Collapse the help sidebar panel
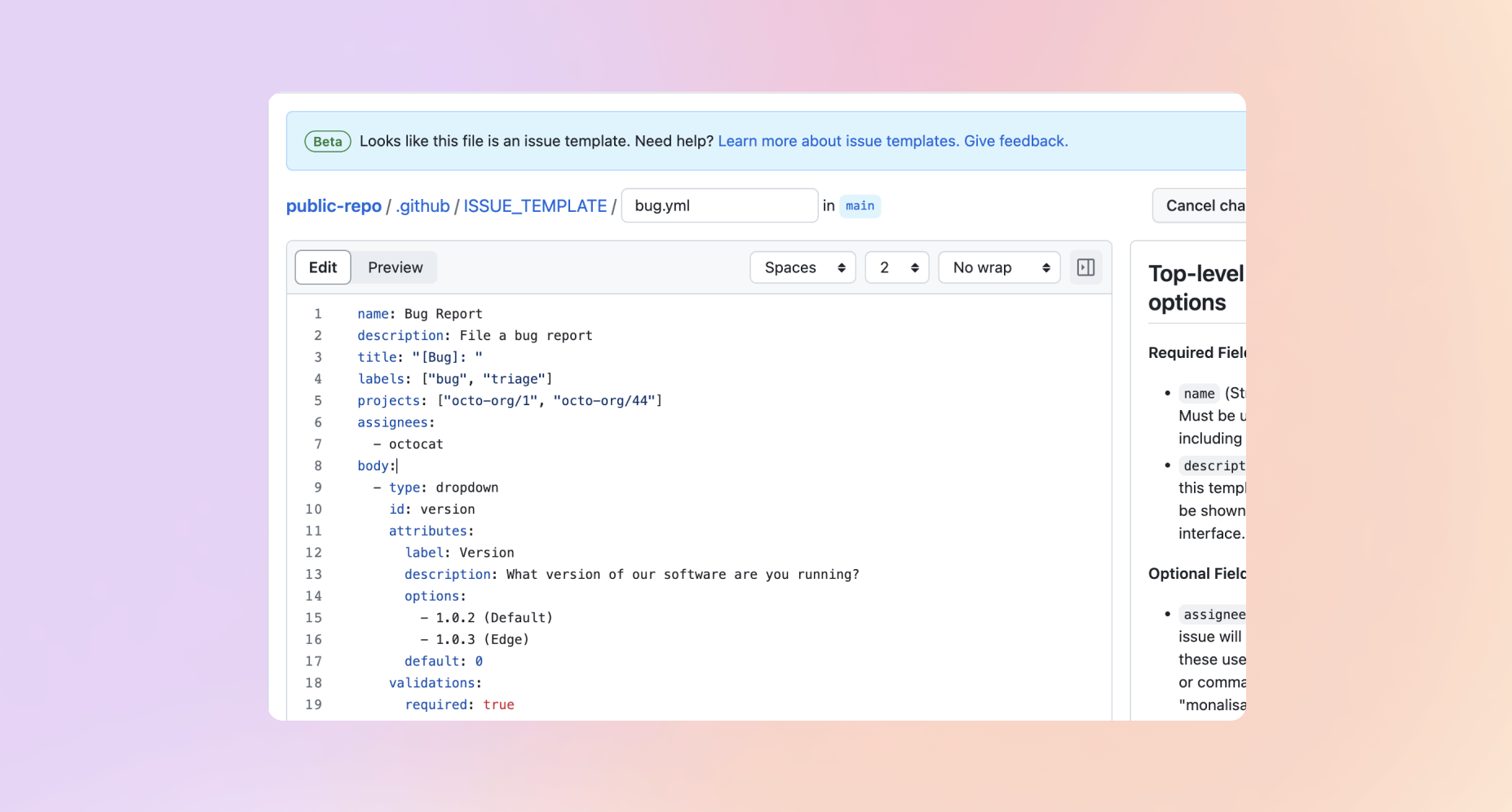Viewport: 1512px width, 812px height. coord(1085,267)
